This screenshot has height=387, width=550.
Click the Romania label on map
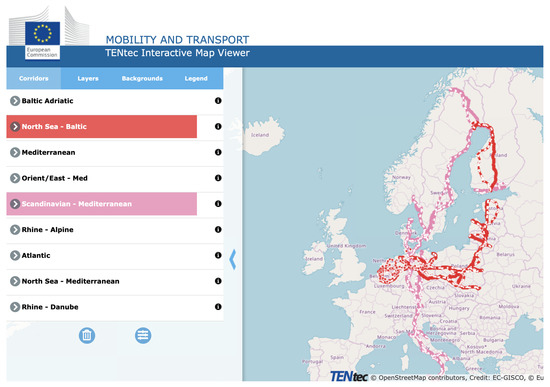(490, 318)
